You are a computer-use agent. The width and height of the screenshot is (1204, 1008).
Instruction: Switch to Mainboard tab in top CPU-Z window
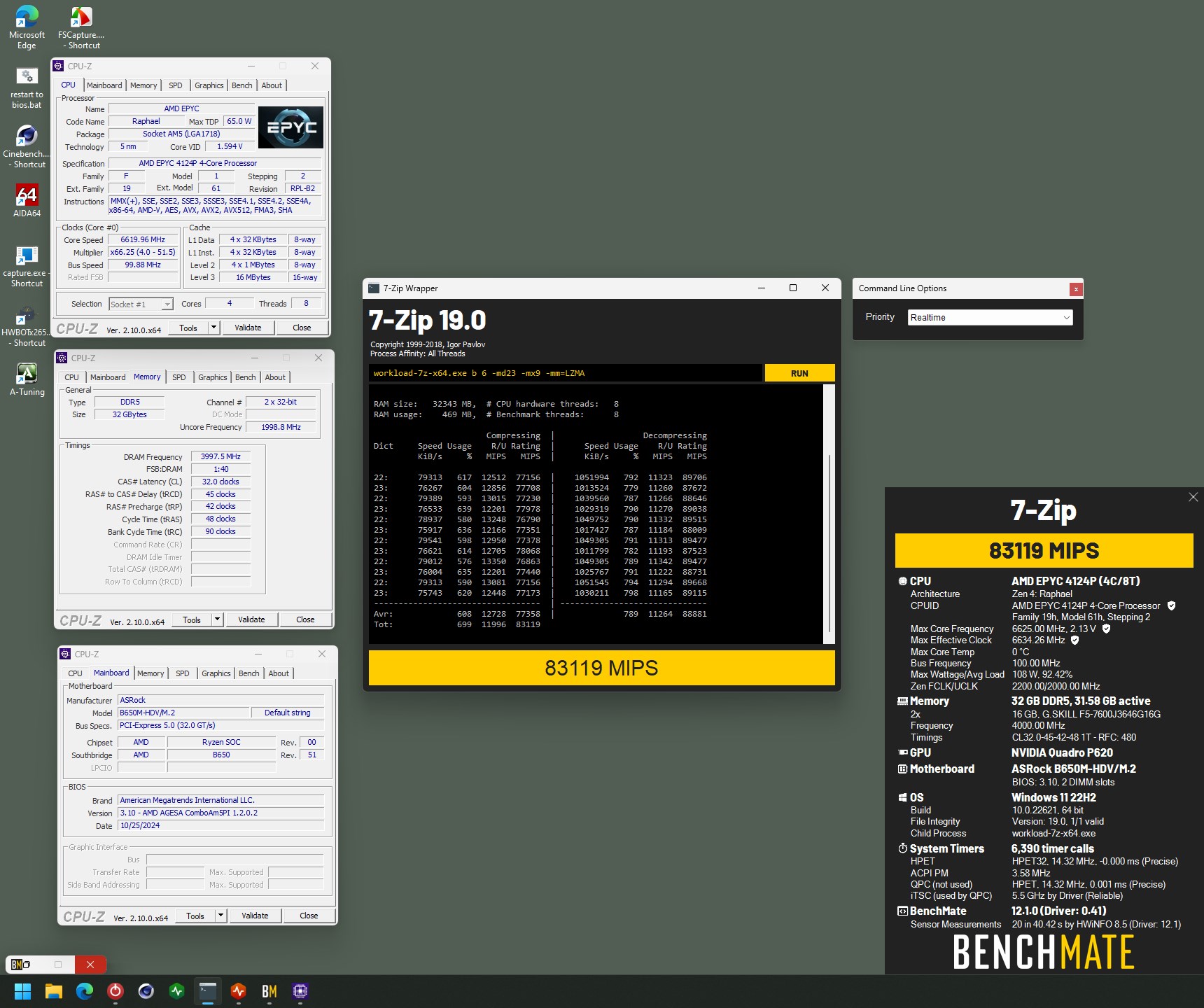tap(104, 85)
